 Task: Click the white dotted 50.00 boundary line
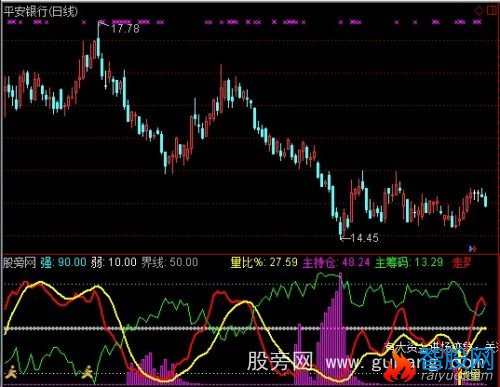click(x=245, y=329)
